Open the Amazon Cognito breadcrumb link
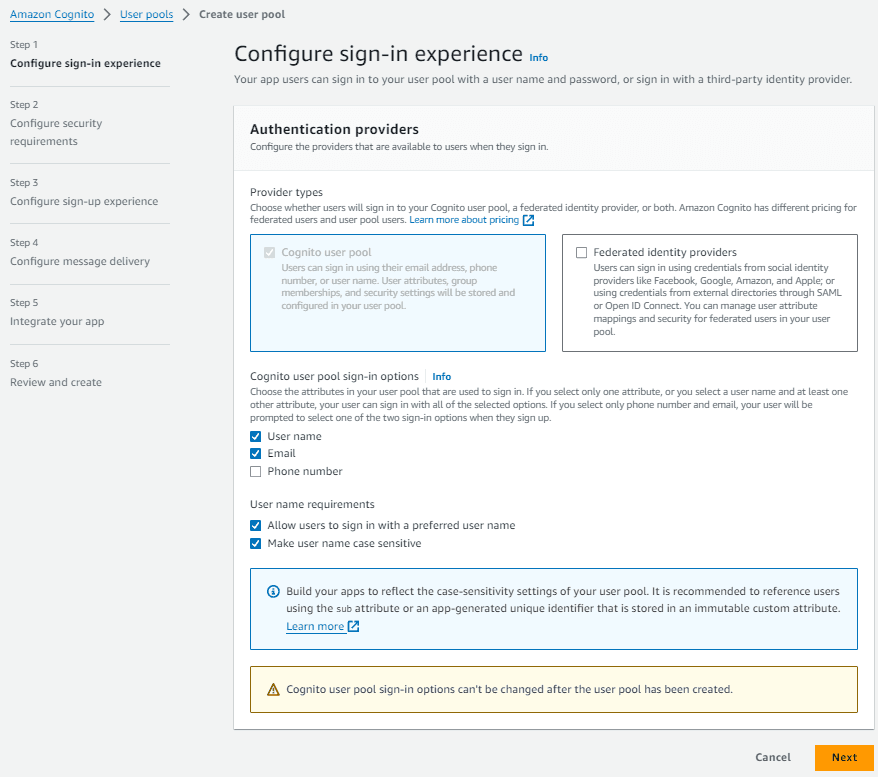The height and width of the screenshot is (777, 878). 52,15
